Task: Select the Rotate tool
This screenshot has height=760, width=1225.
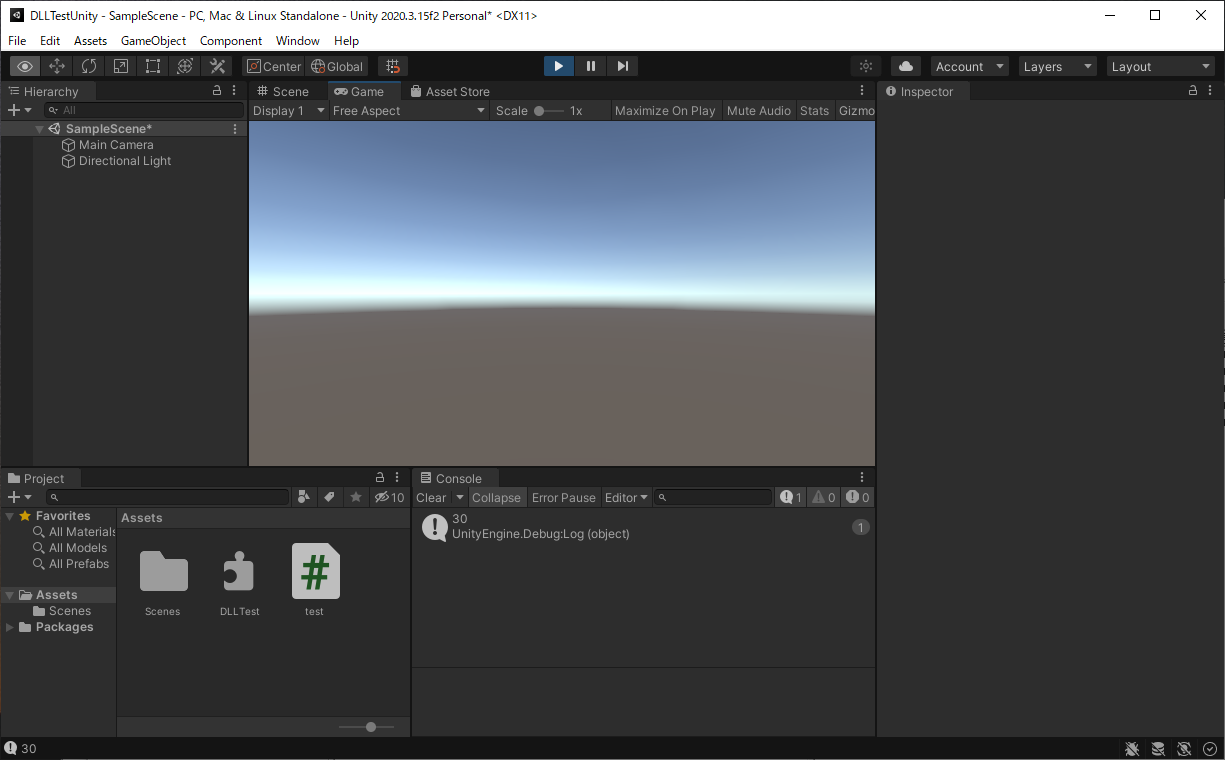Action: [89, 66]
